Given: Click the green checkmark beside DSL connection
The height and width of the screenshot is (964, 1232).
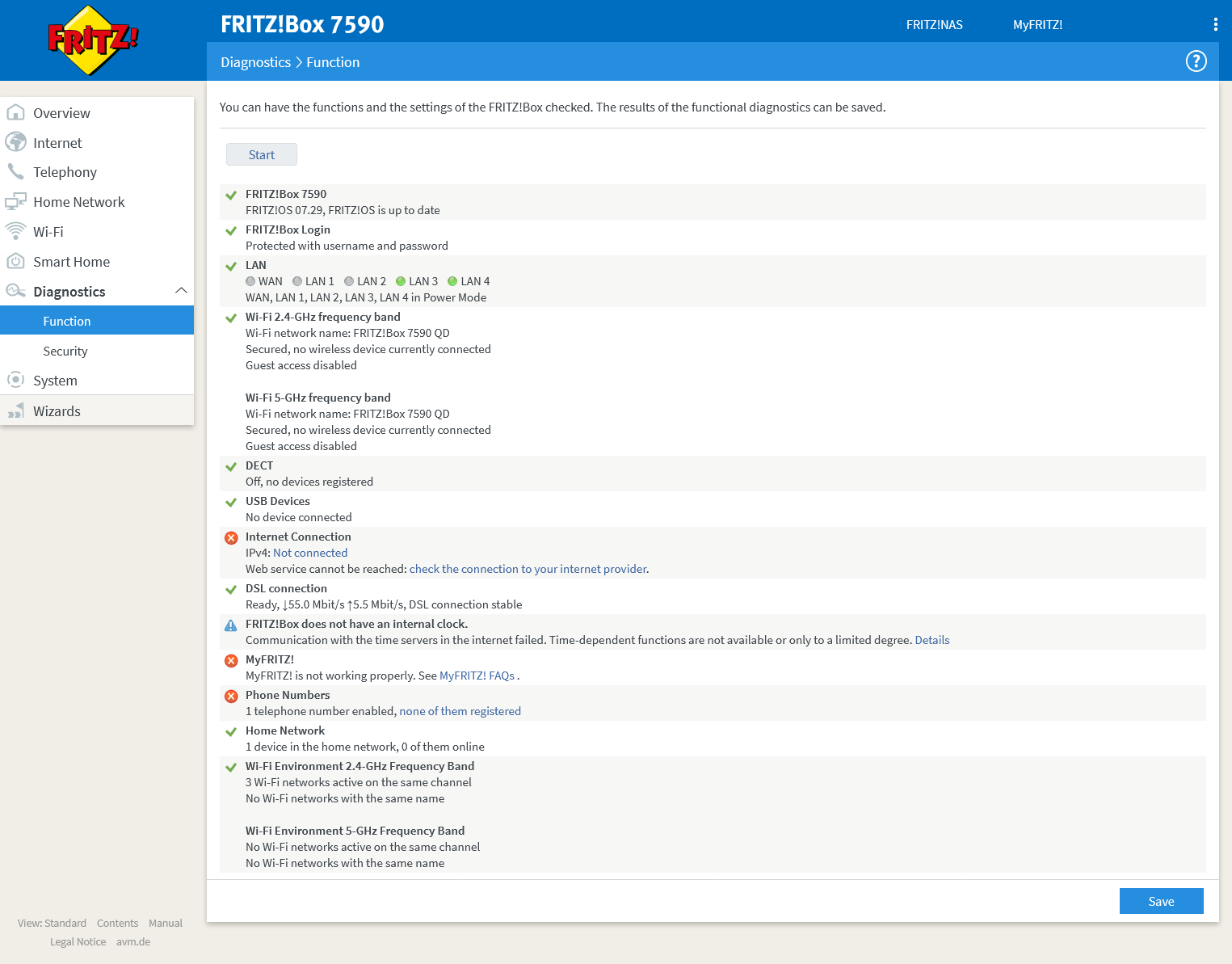Looking at the screenshot, I should (231, 589).
